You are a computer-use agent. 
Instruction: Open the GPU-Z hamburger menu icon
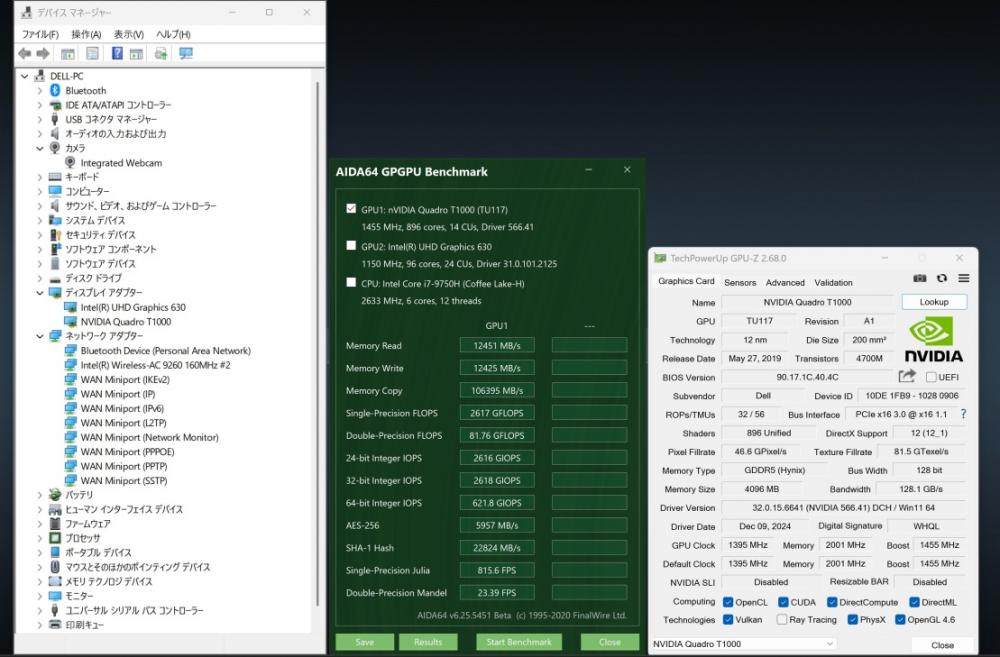964,278
